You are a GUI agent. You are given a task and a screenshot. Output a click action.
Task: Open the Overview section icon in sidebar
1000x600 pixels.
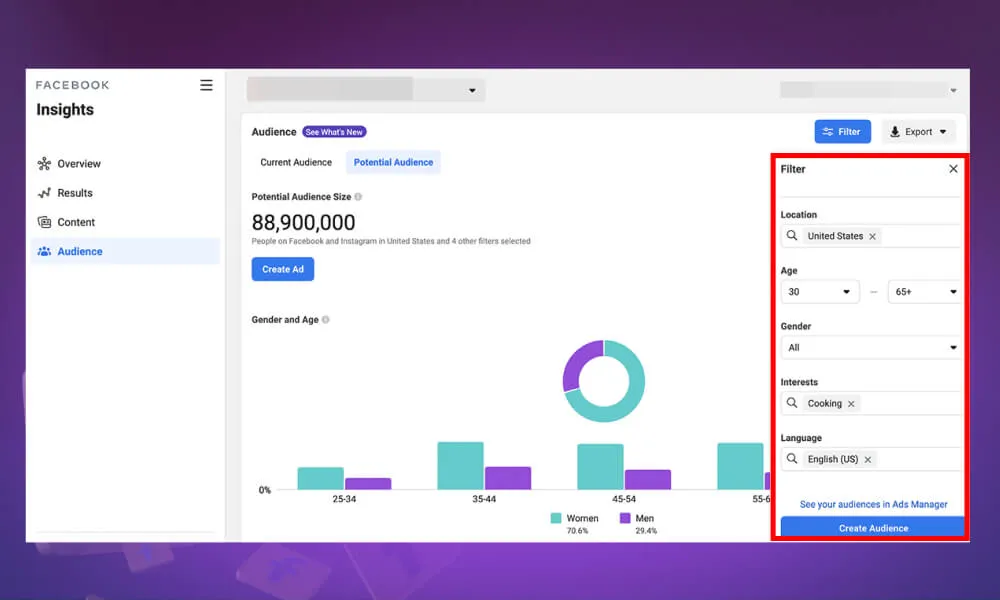pos(45,163)
